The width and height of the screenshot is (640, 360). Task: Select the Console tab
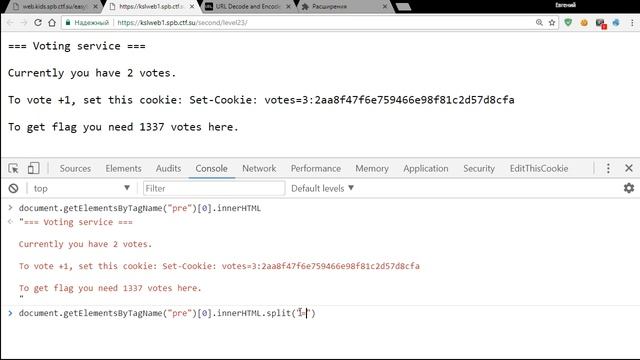[x=211, y=168]
